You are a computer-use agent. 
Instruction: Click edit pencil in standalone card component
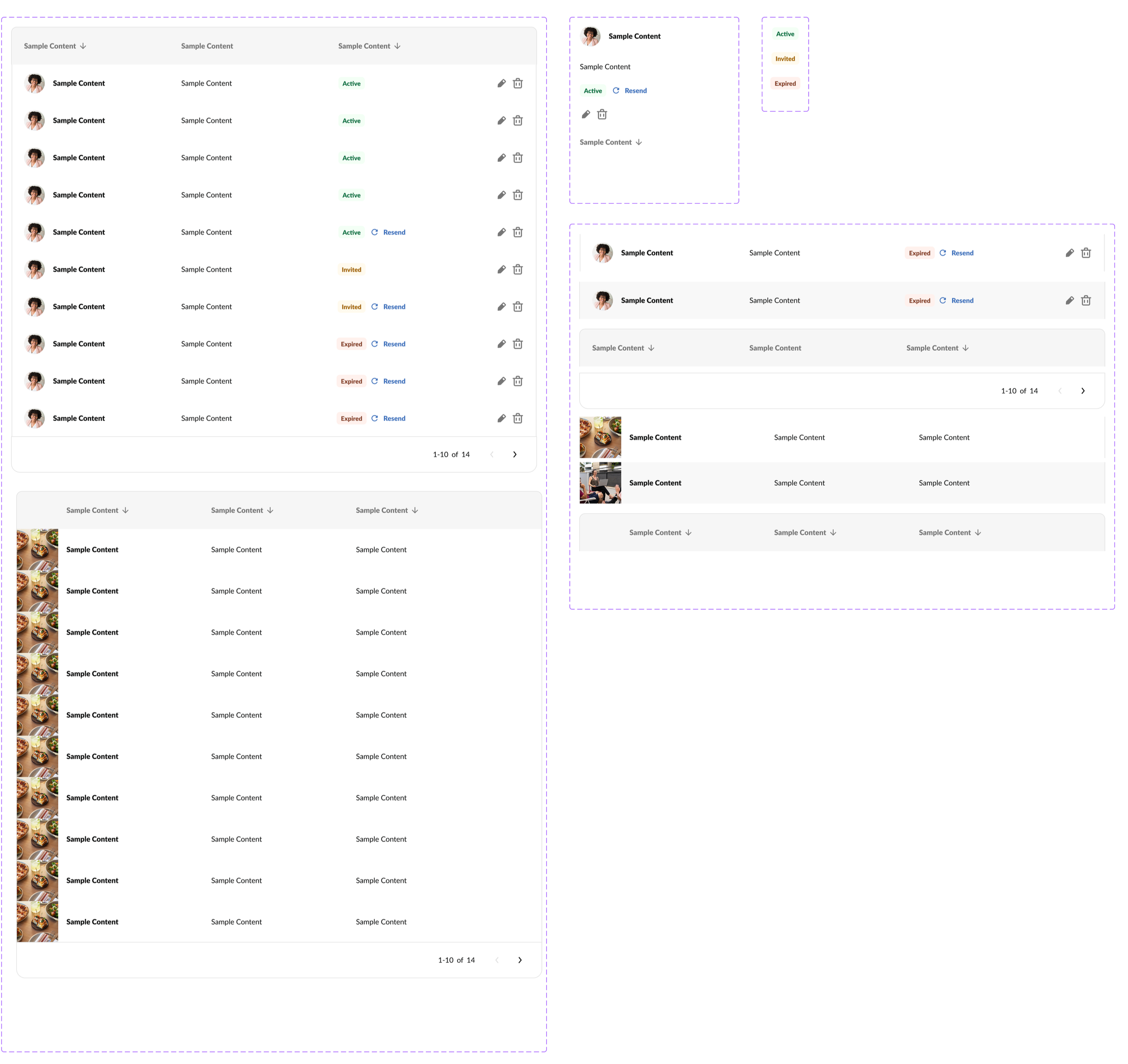586,115
